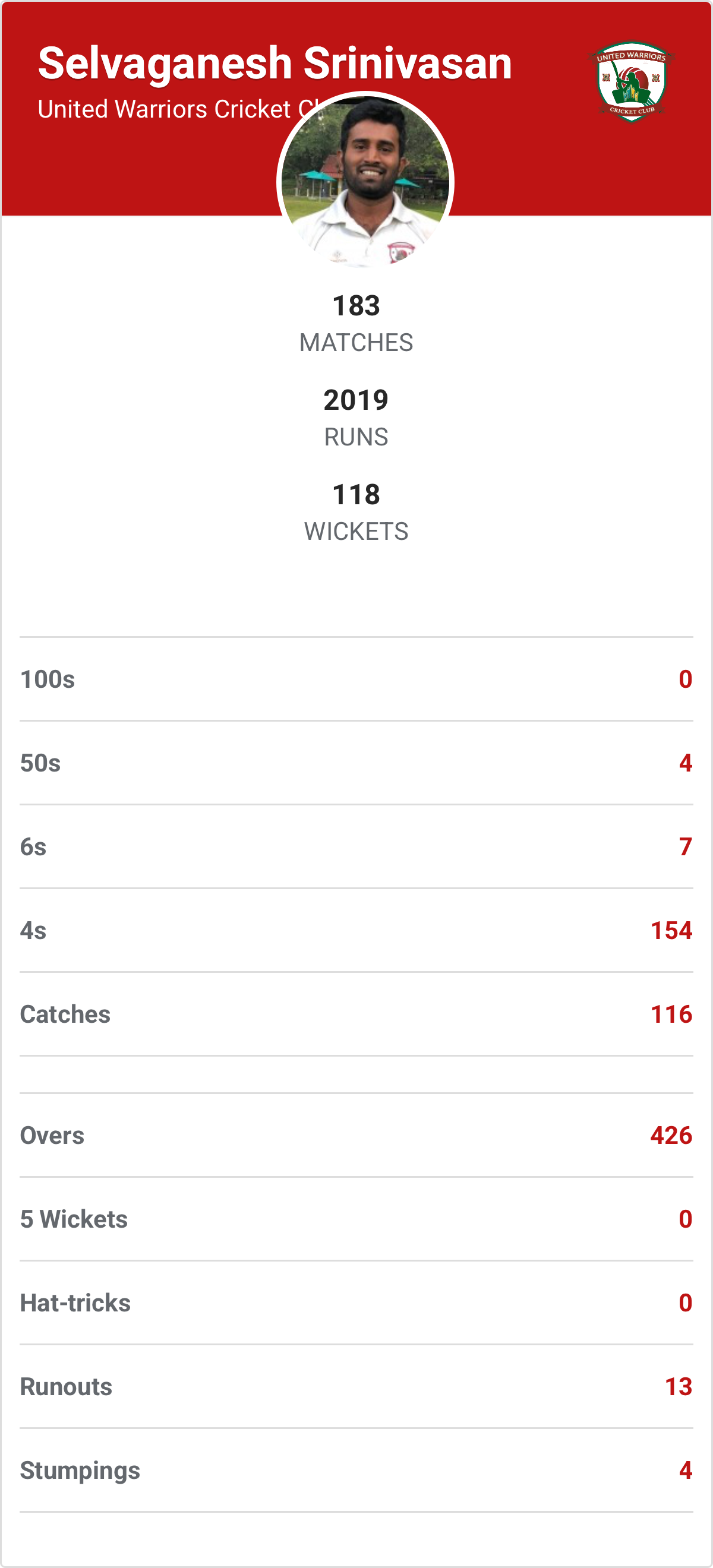Viewport: 713px width, 1568px height.
Task: Select the 118 Wickets stat
Action: click(x=356, y=511)
